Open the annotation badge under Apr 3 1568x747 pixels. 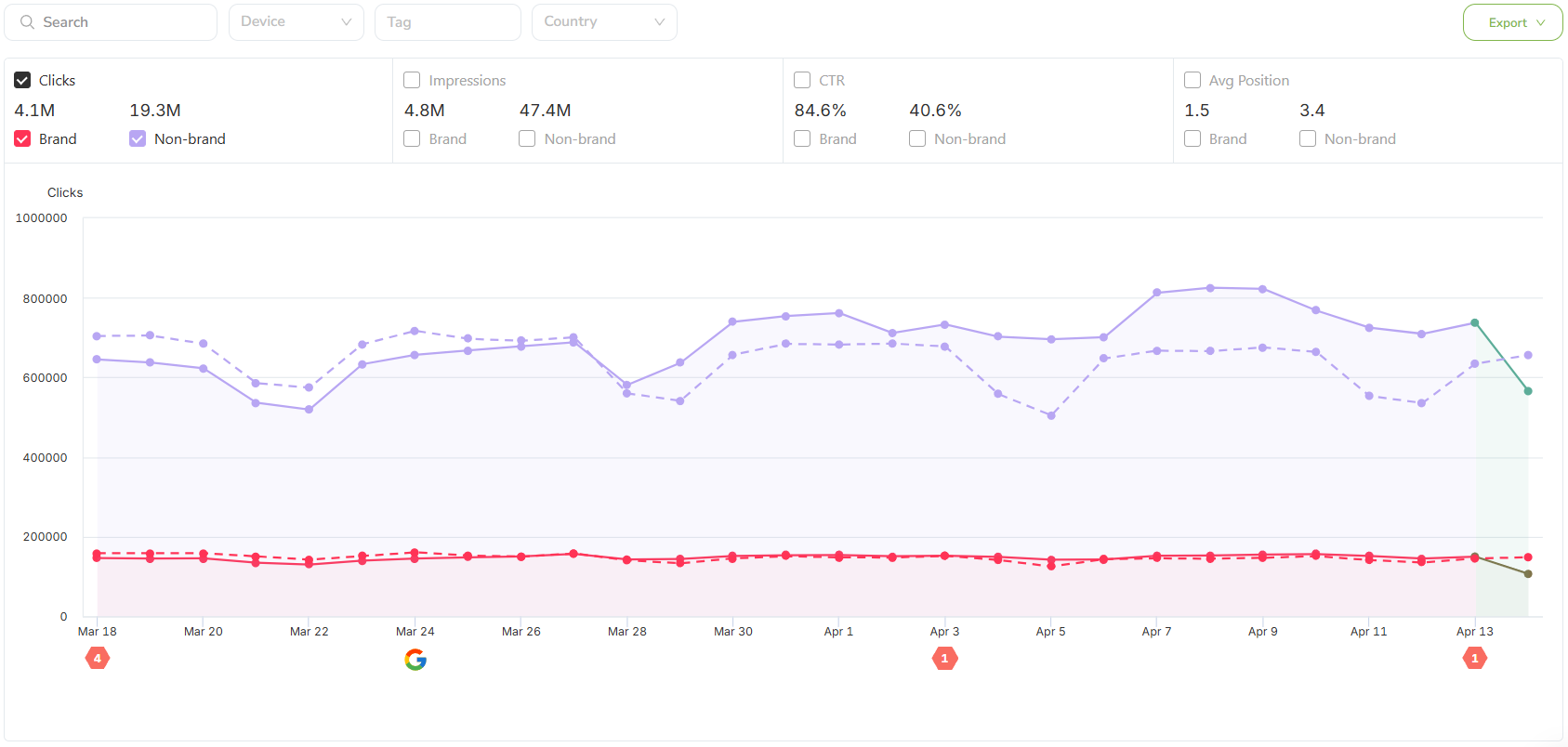point(944,659)
